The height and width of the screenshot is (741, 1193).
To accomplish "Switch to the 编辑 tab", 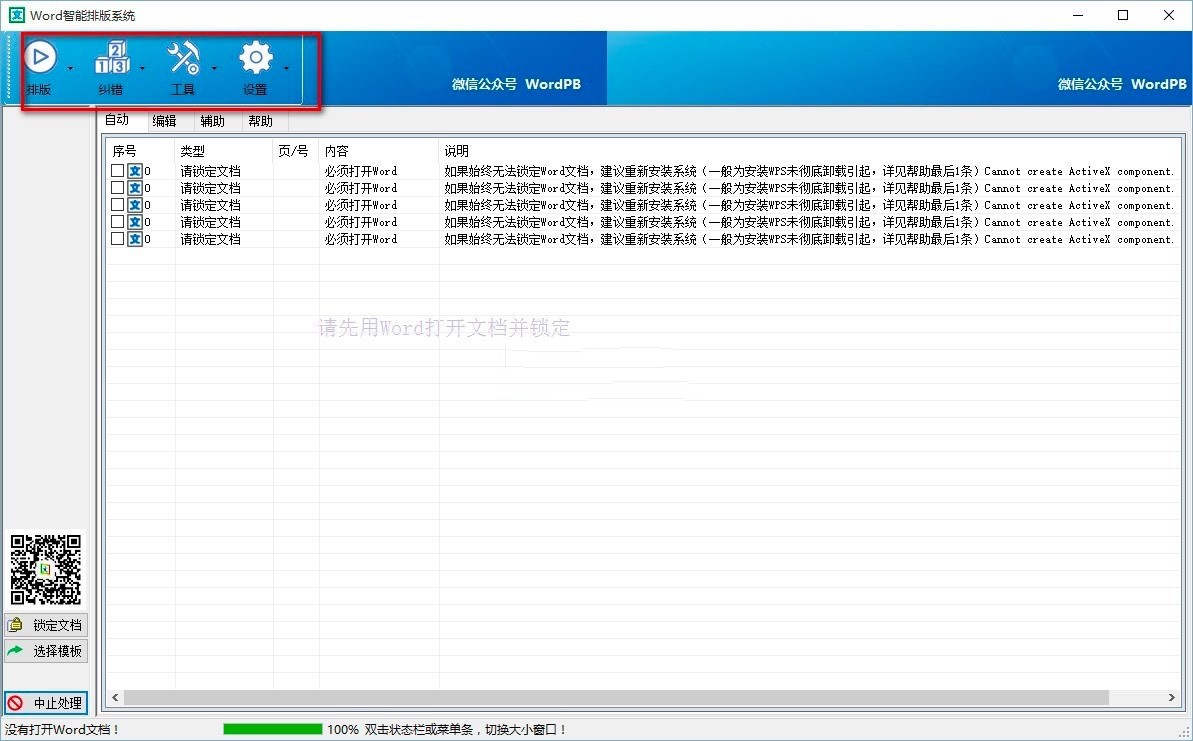I will [164, 121].
